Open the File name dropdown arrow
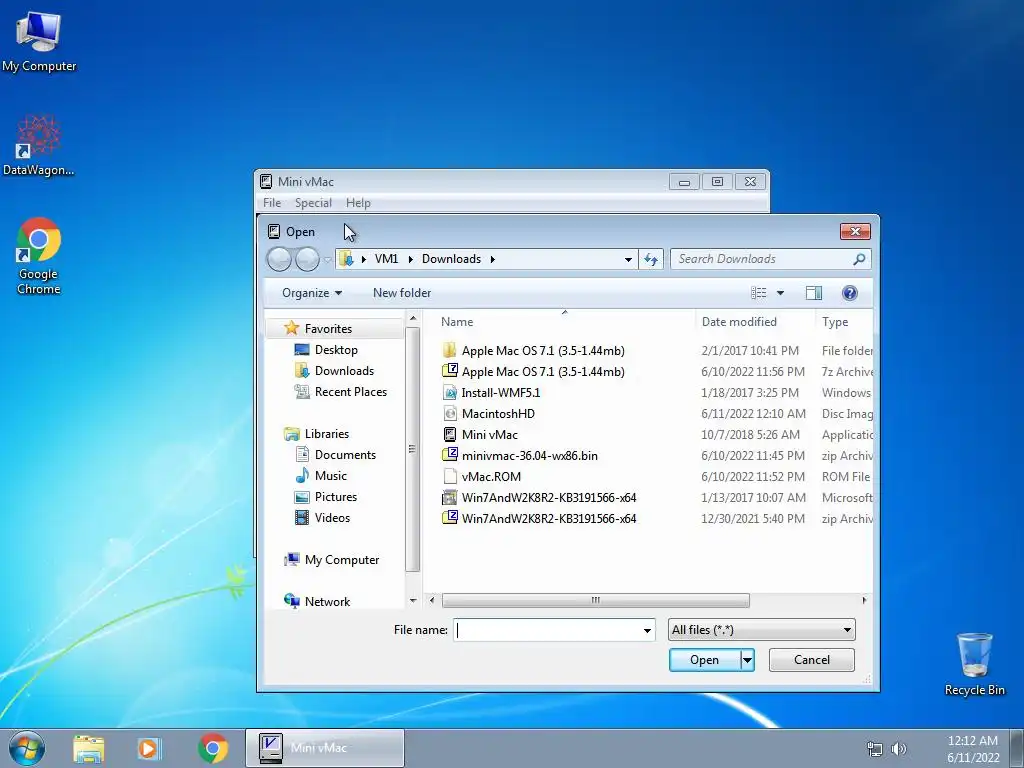 [x=647, y=630]
